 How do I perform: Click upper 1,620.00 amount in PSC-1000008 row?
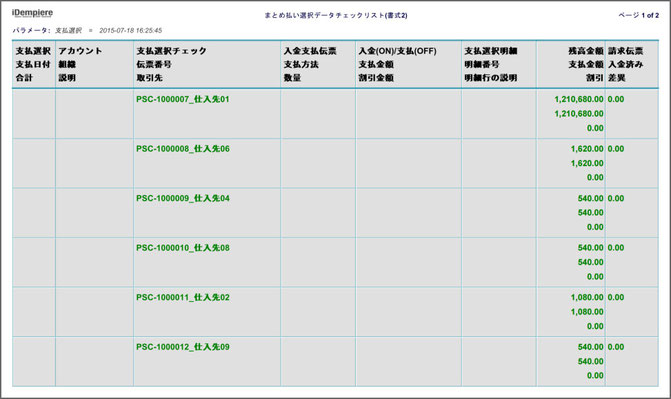point(587,149)
